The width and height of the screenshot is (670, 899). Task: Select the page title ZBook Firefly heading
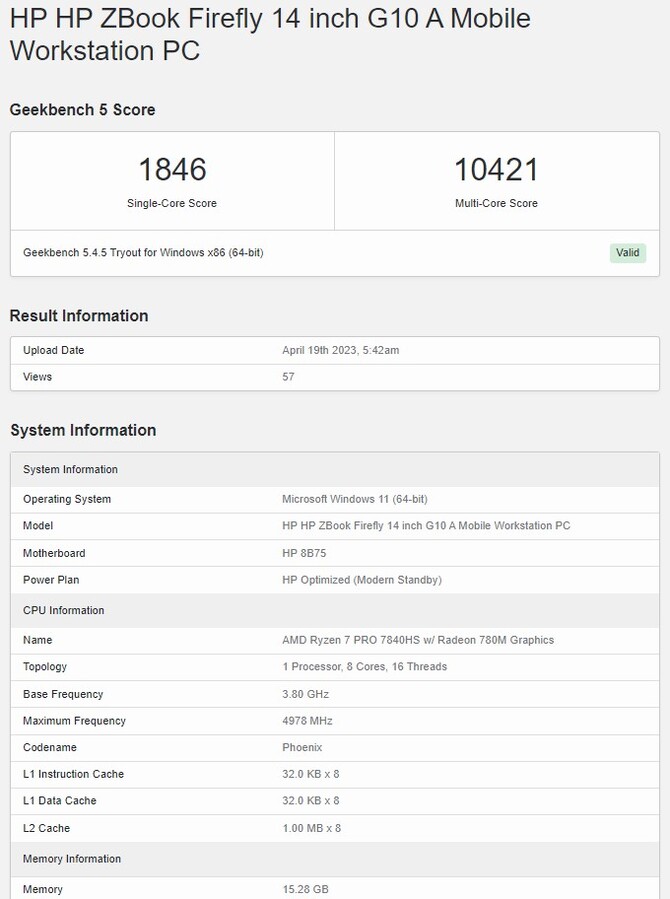pos(270,34)
